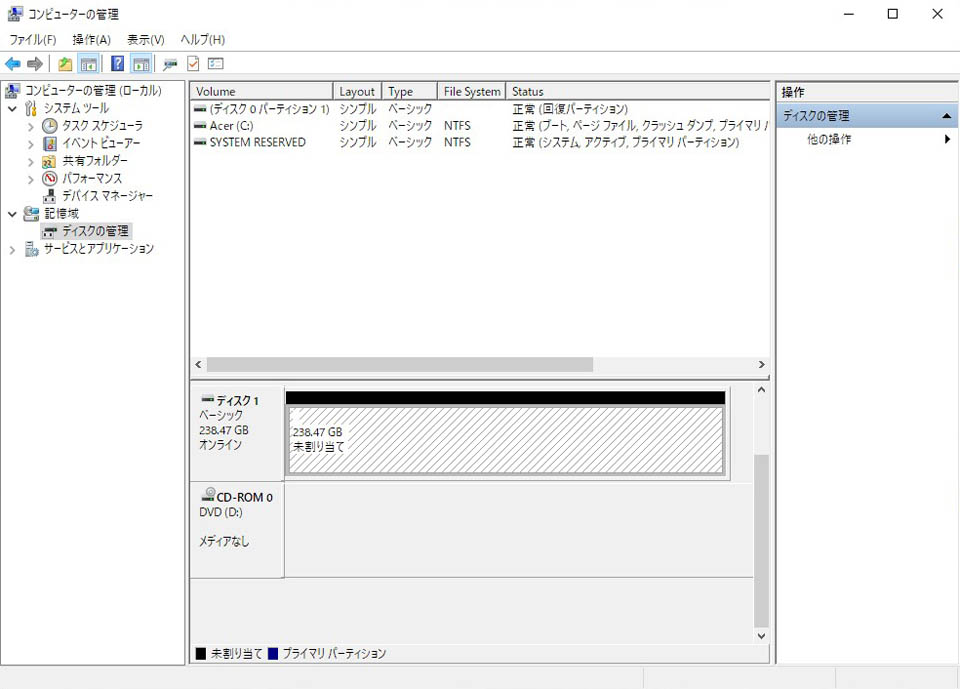The width and height of the screenshot is (960, 689).
Task: Click the forward navigation arrow icon
Action: pos(35,63)
